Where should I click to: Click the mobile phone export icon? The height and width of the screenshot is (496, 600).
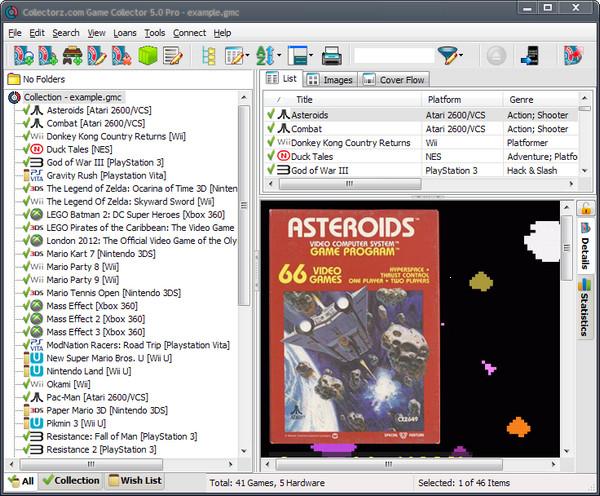tap(531, 56)
